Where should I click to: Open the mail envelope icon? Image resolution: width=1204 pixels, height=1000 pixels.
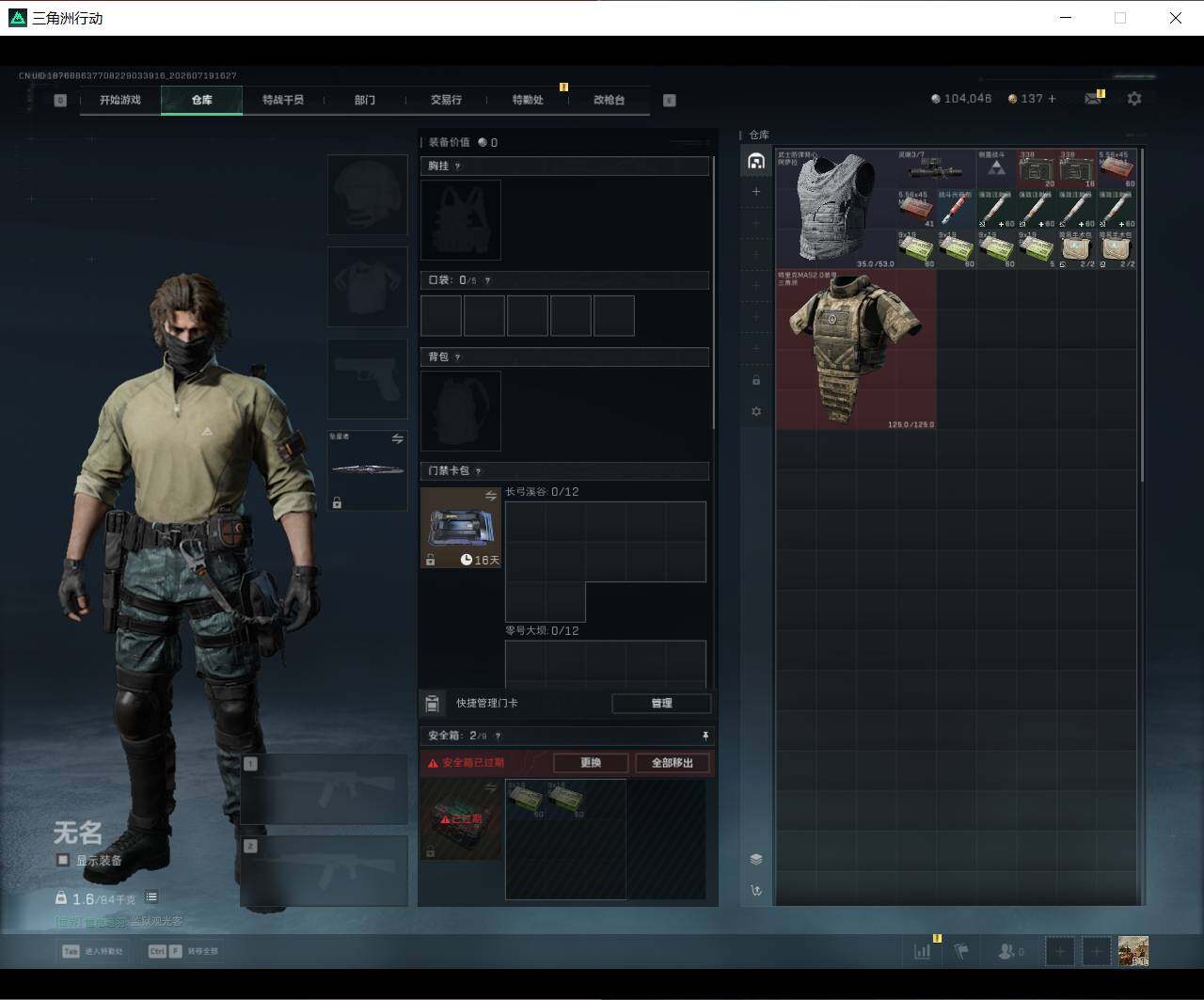1092,98
